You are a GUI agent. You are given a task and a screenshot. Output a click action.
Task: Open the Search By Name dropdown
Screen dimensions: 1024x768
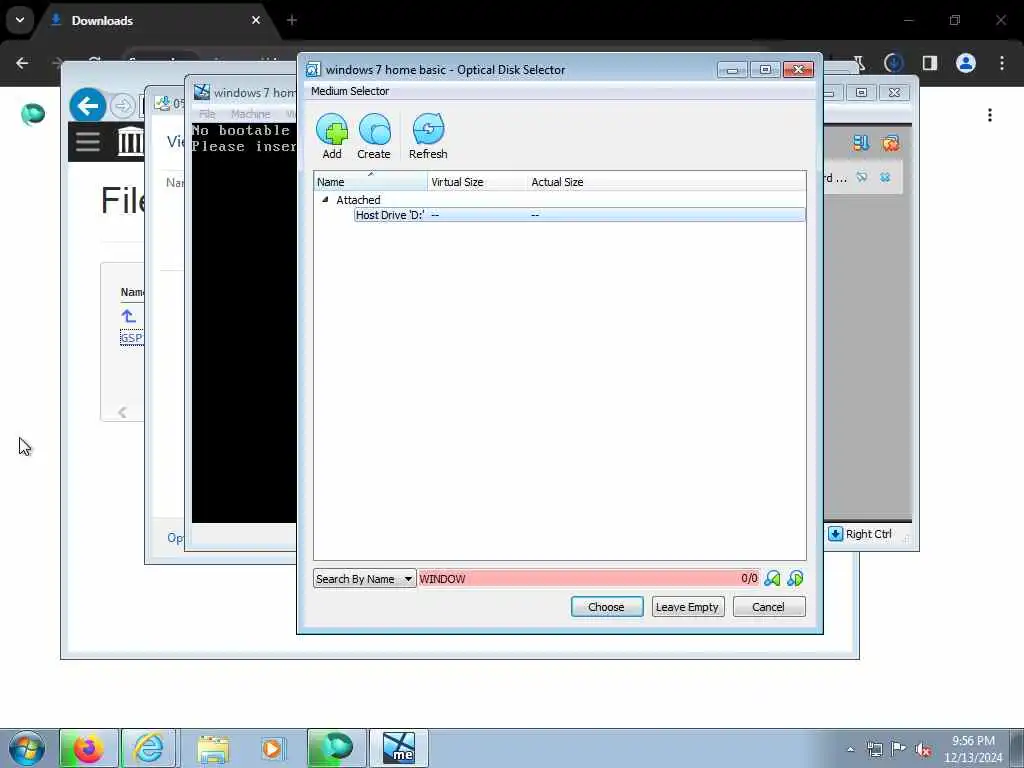point(364,579)
